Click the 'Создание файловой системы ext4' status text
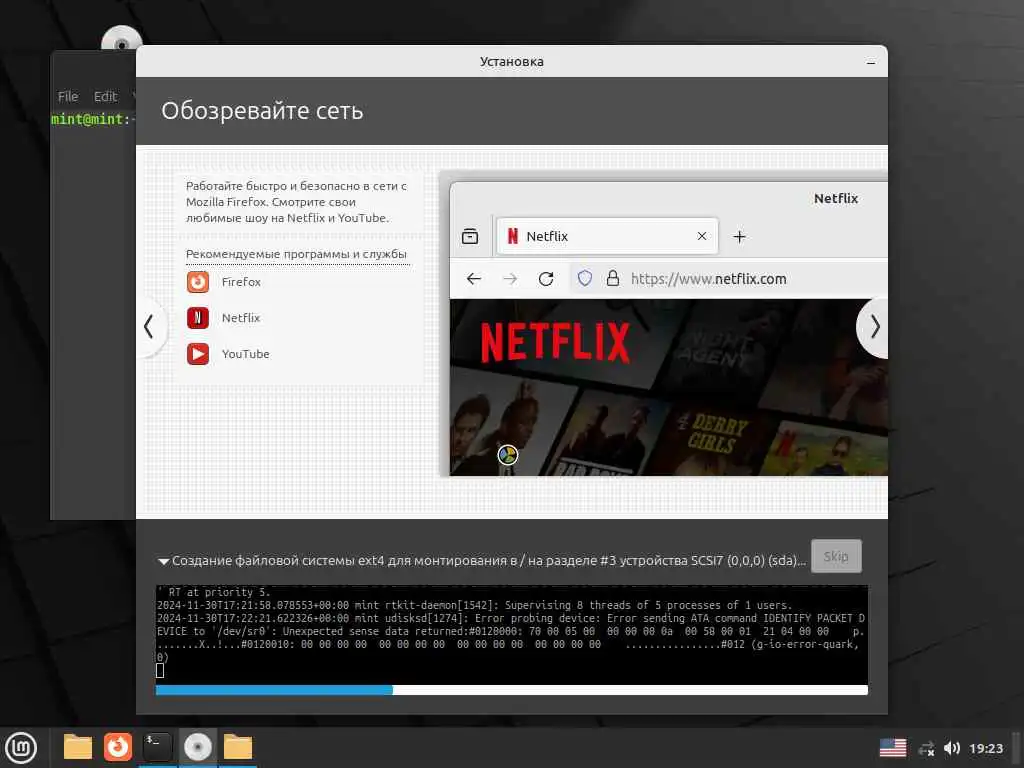Image resolution: width=1024 pixels, height=768 pixels. (x=488, y=561)
